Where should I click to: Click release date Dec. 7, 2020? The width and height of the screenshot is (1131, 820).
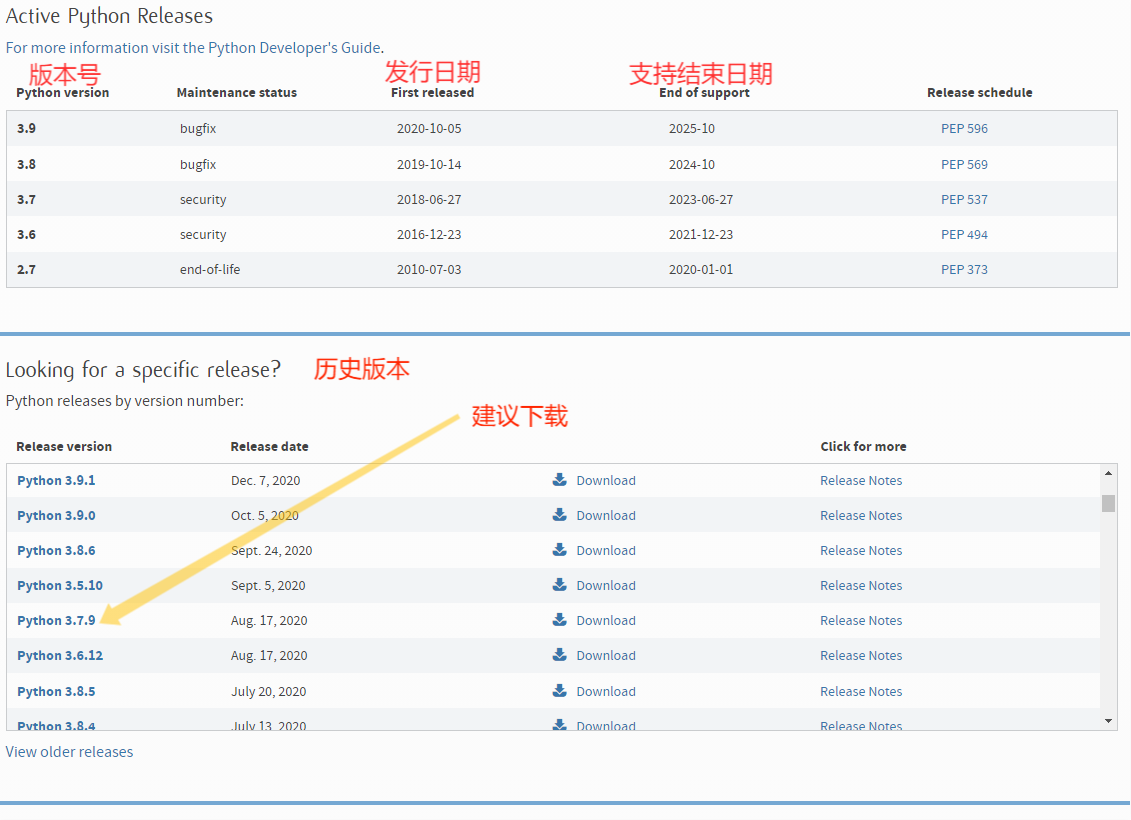[265, 480]
